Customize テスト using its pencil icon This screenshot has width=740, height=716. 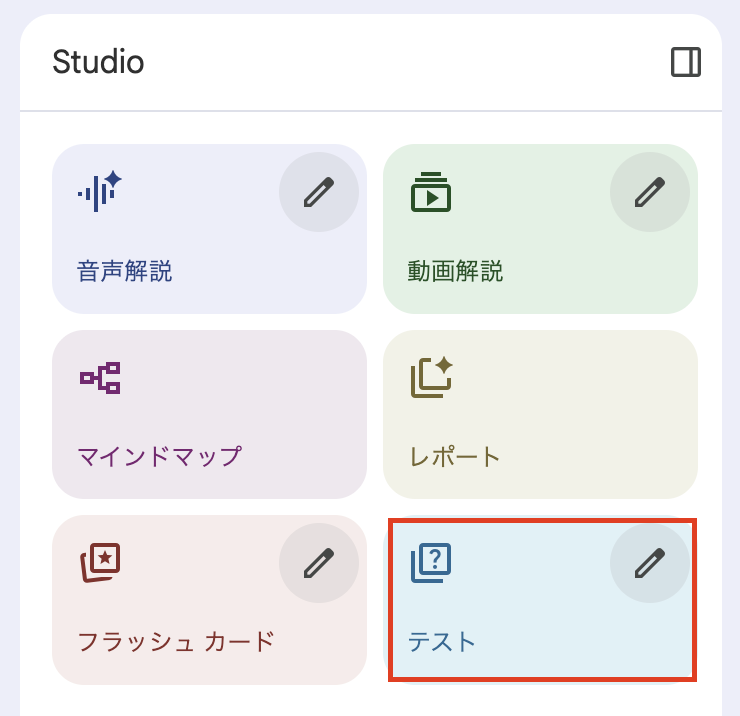point(650,563)
